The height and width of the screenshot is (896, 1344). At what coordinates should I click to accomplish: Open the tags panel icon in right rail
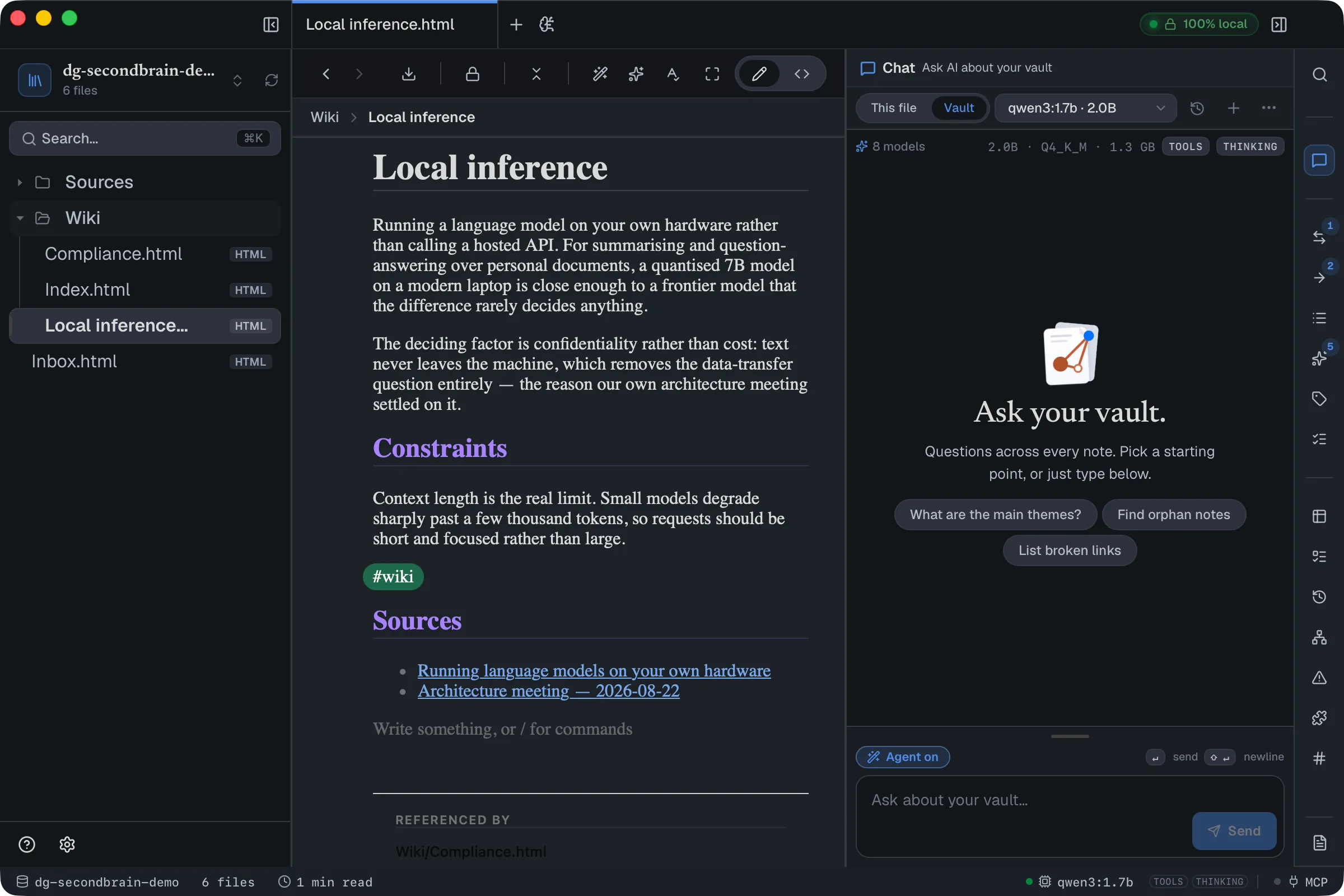tap(1319, 398)
